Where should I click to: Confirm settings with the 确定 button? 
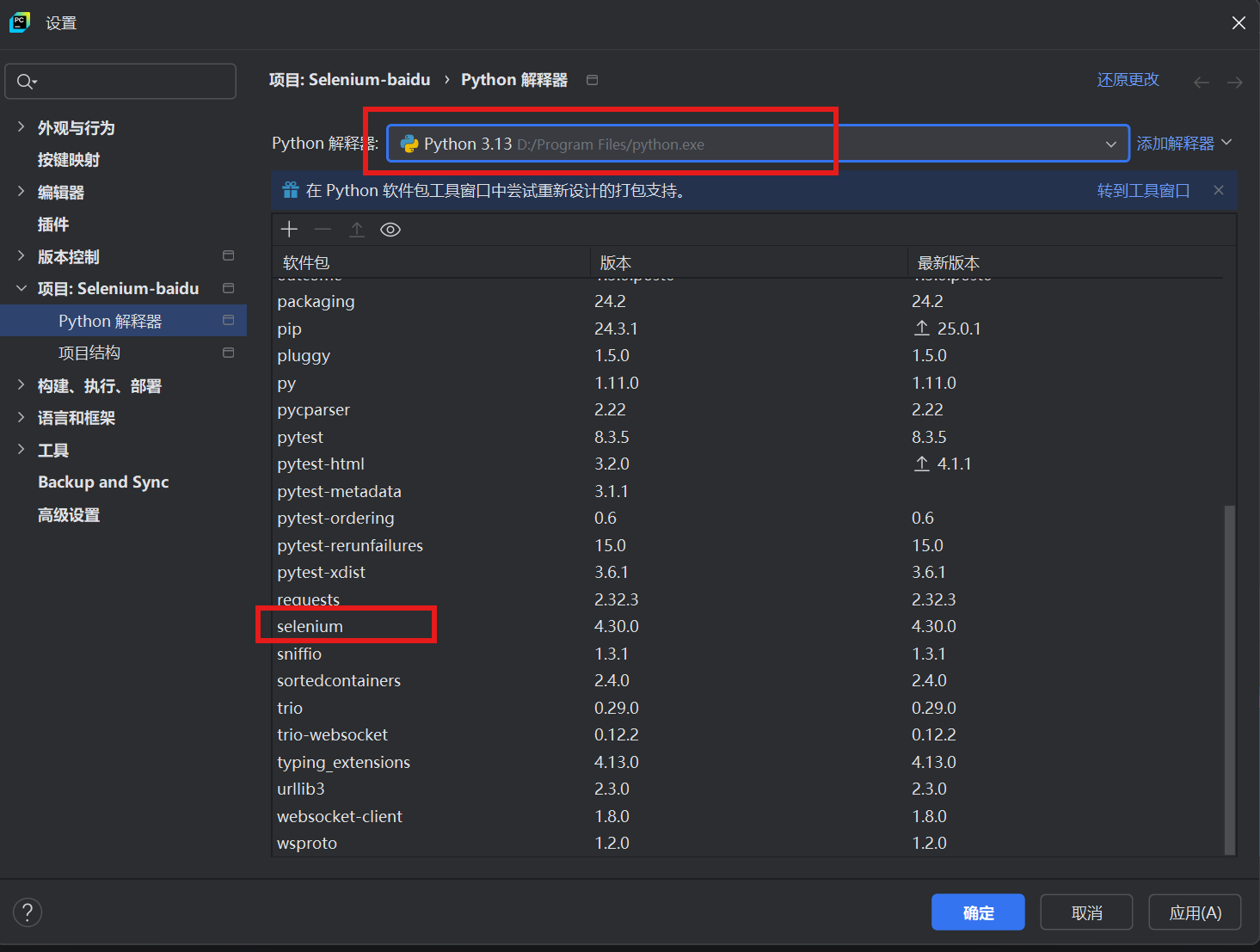[978, 912]
